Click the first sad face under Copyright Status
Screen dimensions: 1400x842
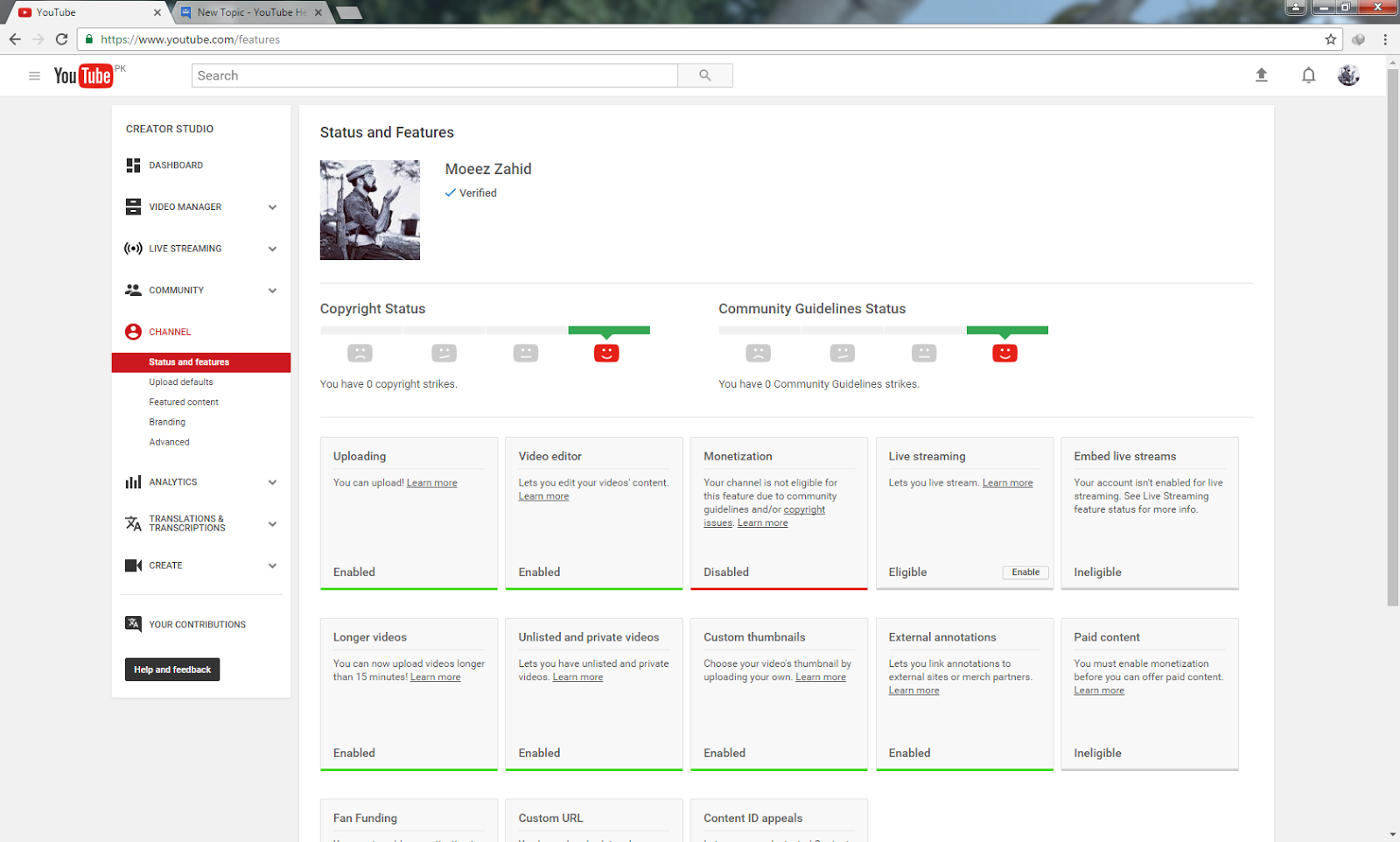point(360,353)
